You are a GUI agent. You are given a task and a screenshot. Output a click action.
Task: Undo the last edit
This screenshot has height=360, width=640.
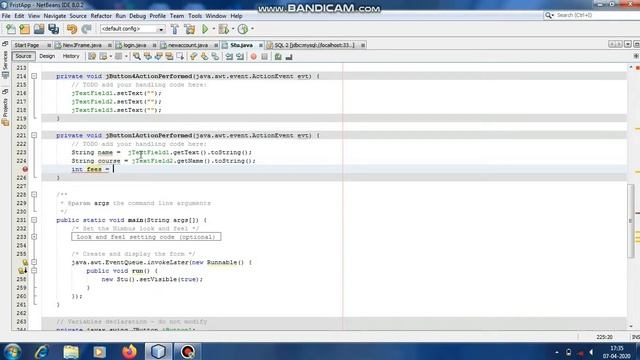click(72, 29)
